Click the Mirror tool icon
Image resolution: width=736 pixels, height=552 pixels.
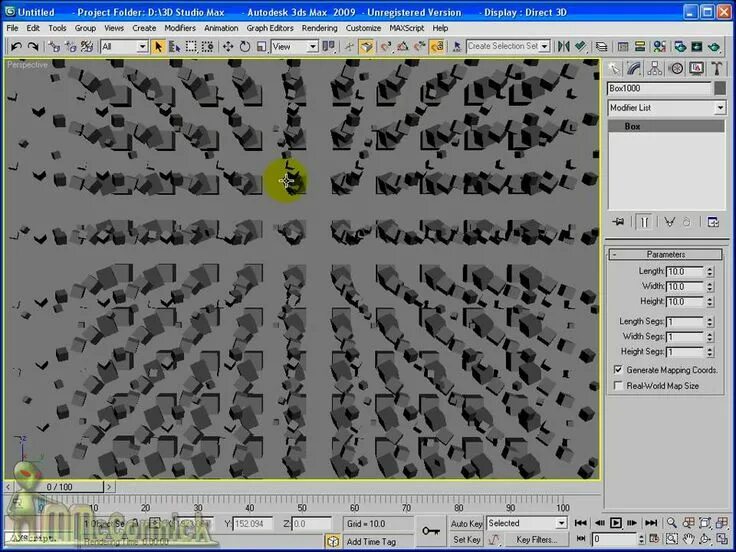tap(563, 46)
